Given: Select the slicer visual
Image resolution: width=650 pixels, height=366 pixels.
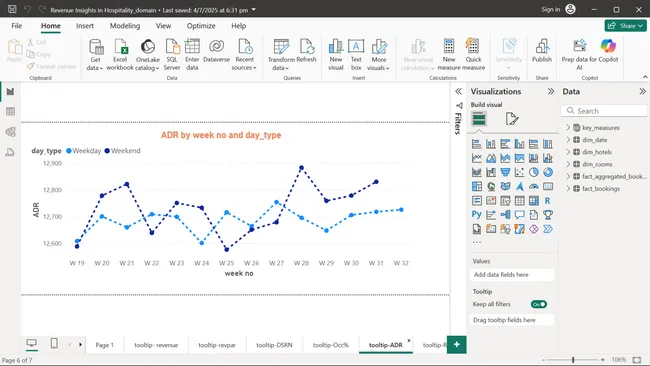Looking at the screenshot, I should 505,201.
